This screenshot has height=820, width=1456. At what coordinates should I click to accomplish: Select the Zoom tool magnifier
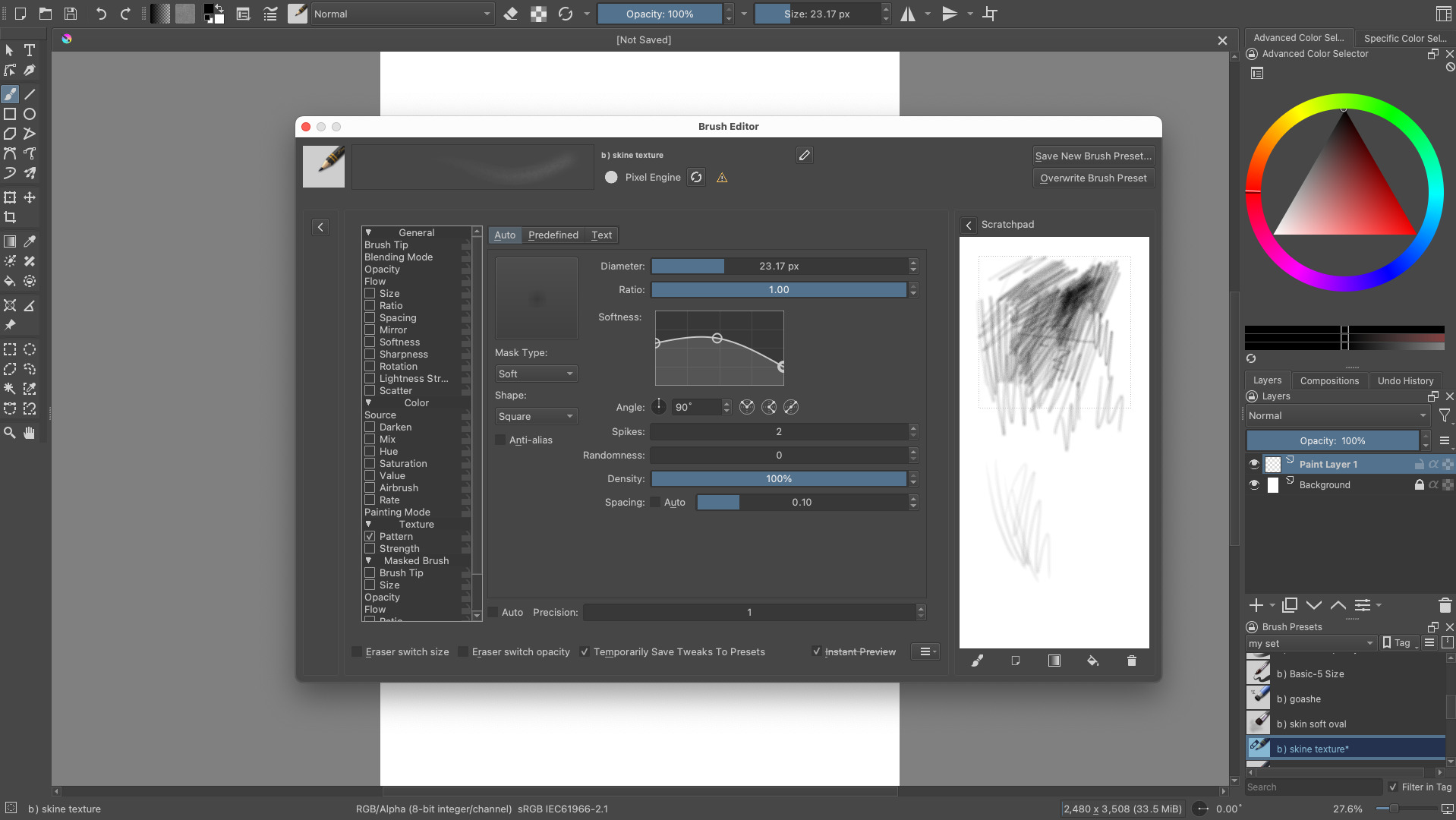(10, 433)
